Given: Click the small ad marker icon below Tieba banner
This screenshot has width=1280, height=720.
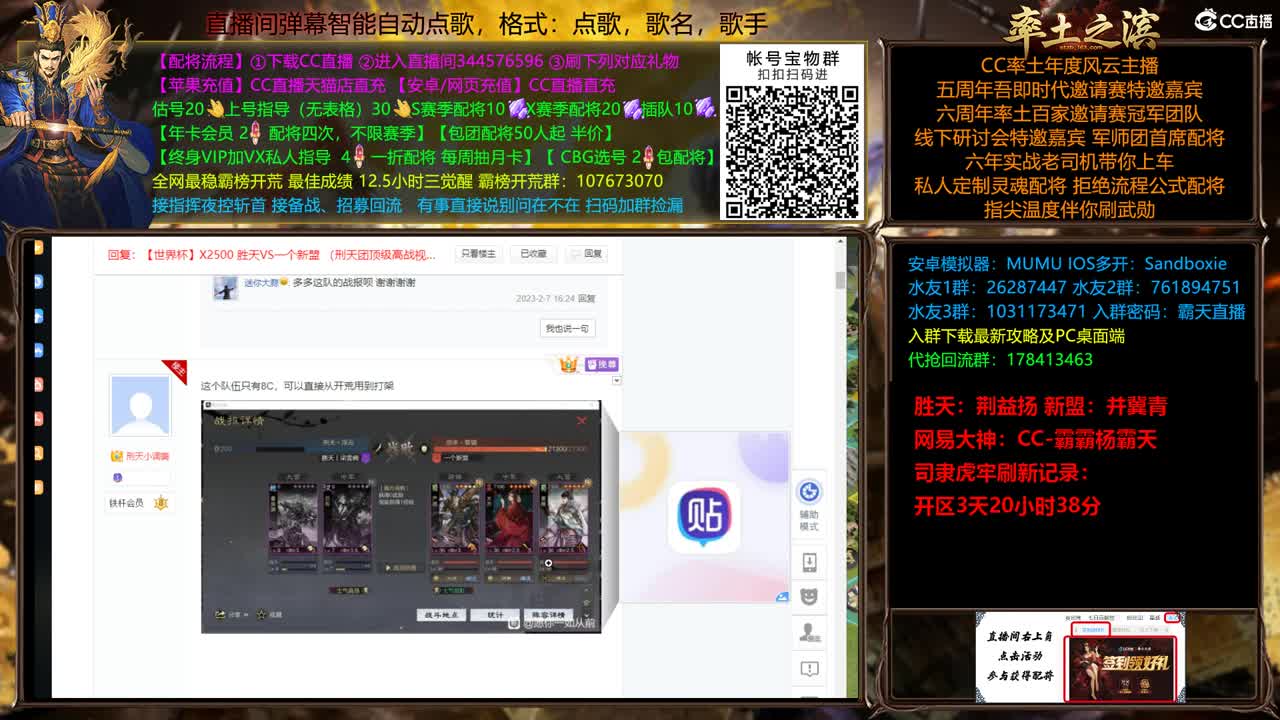Looking at the screenshot, I should point(782,597).
